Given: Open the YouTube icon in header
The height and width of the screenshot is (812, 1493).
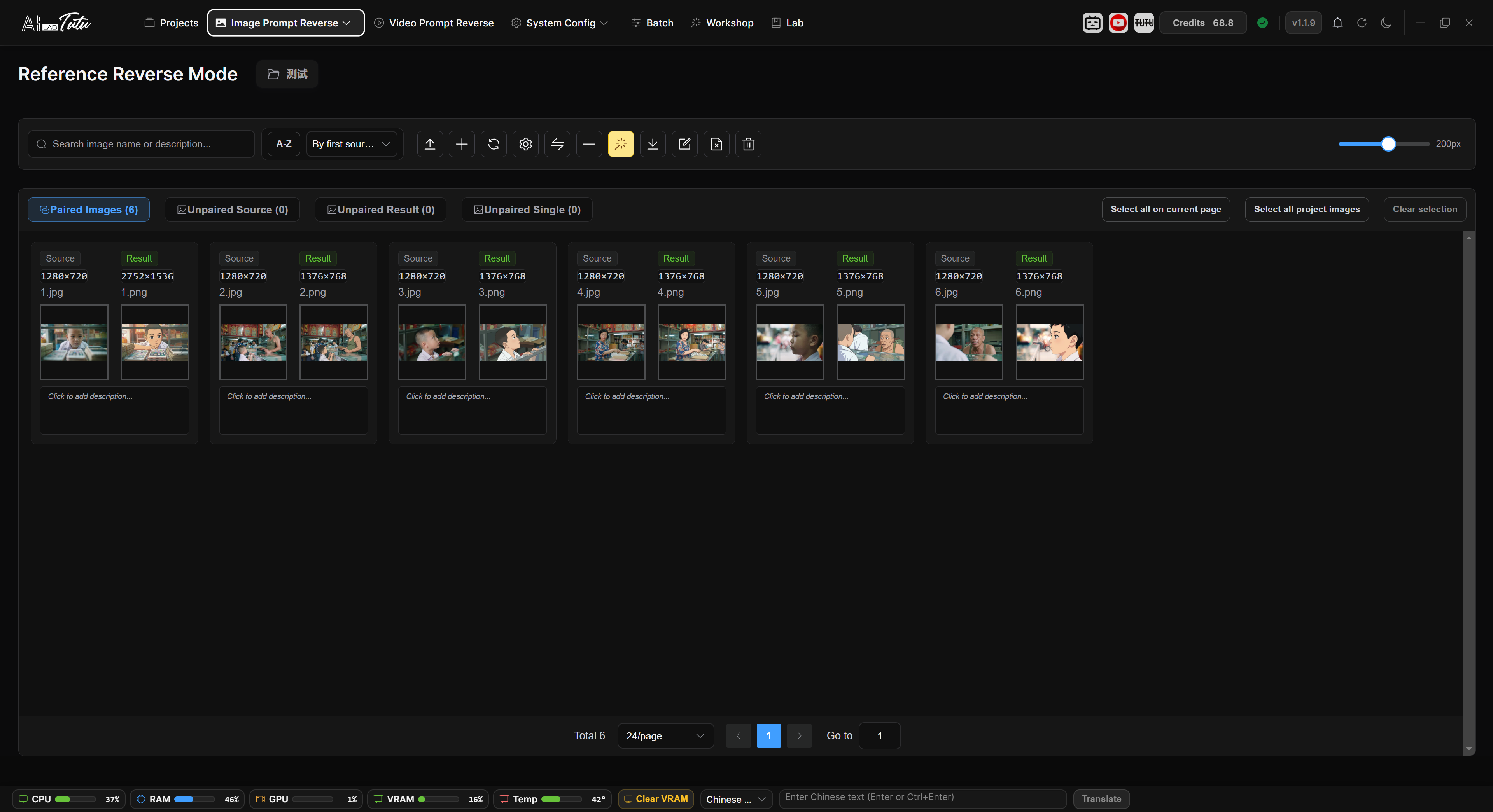Looking at the screenshot, I should click(1118, 23).
